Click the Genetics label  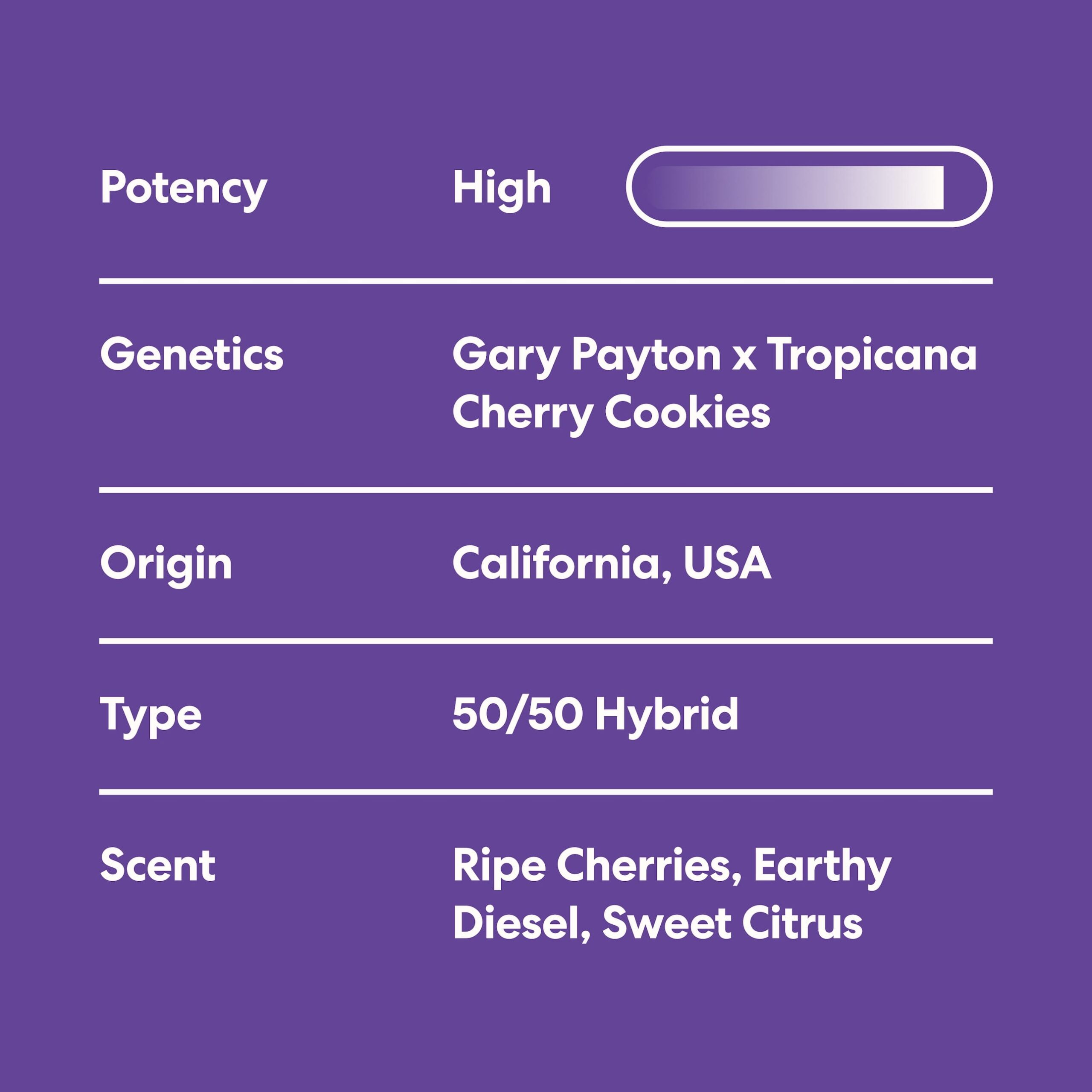(192, 355)
